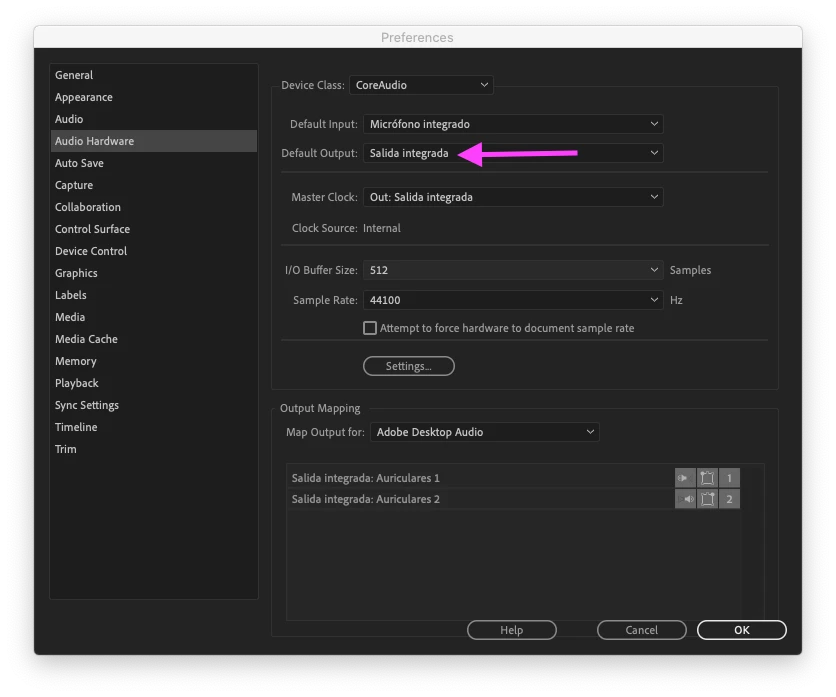
Task: Click the Samples unit label
Action: click(x=690, y=270)
